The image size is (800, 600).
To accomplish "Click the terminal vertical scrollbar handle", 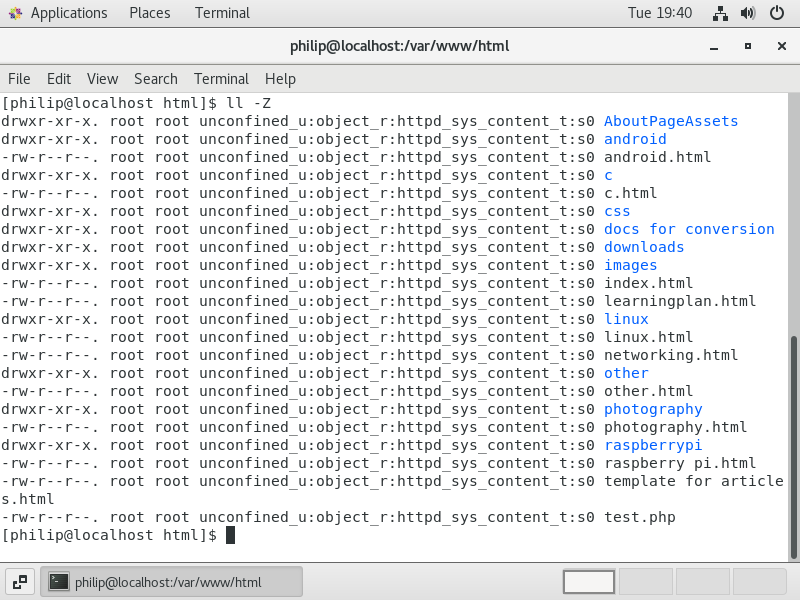I will coord(793,447).
